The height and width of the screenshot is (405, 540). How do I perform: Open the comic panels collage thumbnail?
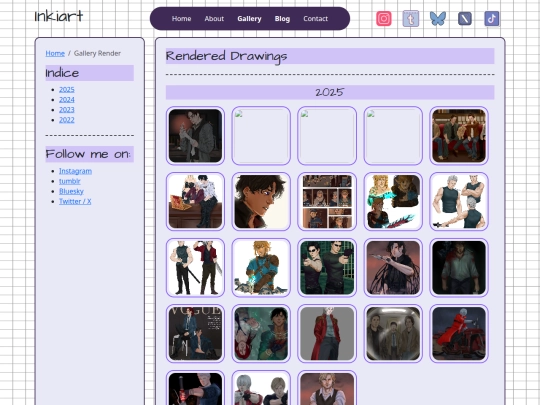tap(327, 201)
